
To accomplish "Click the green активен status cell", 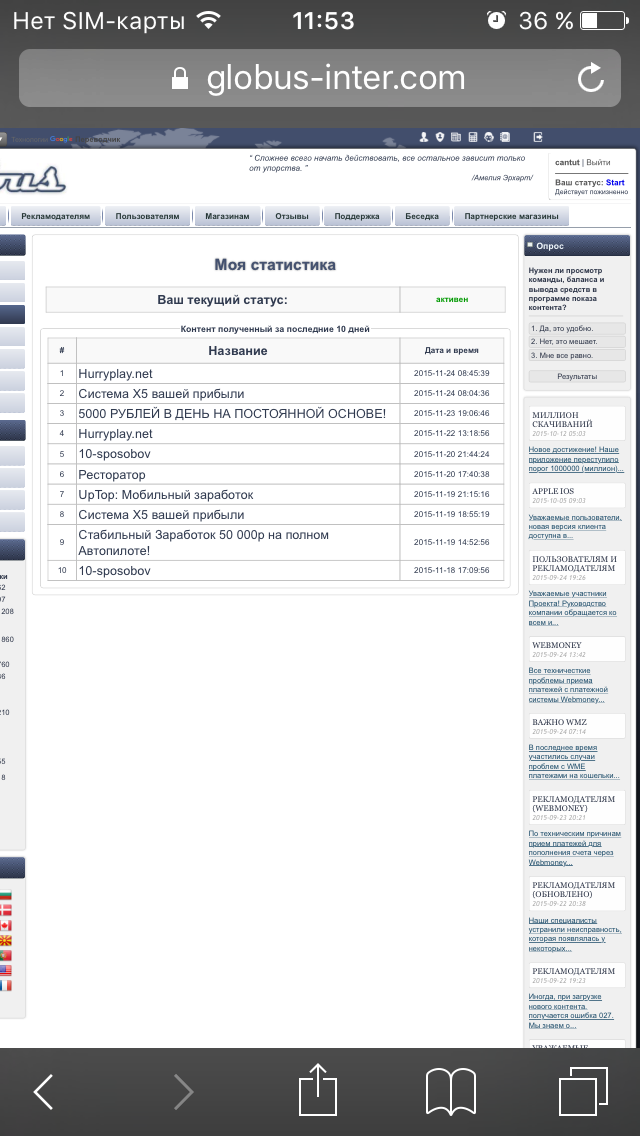I will coord(452,299).
